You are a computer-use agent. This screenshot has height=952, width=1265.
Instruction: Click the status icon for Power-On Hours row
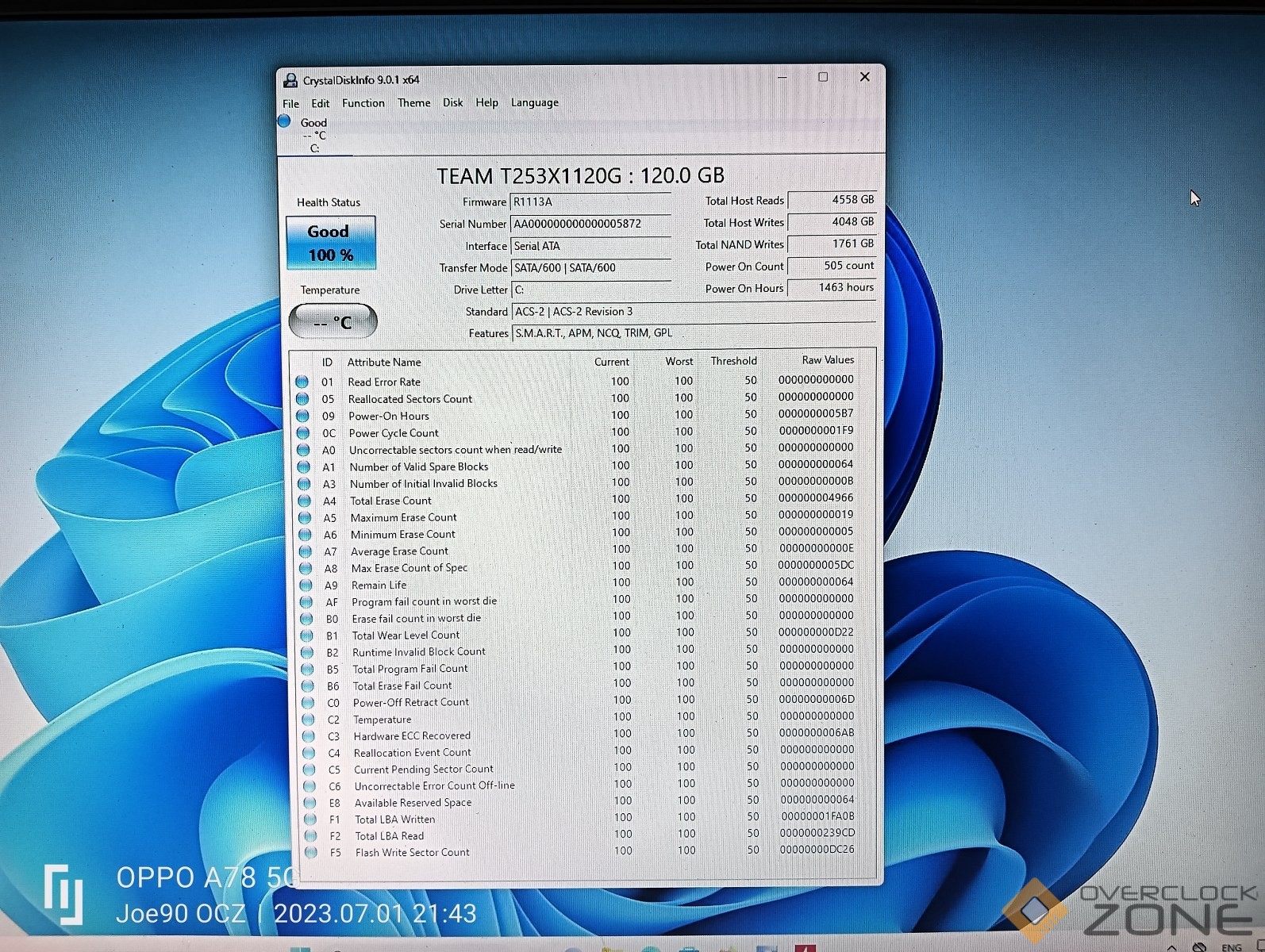pos(303,416)
